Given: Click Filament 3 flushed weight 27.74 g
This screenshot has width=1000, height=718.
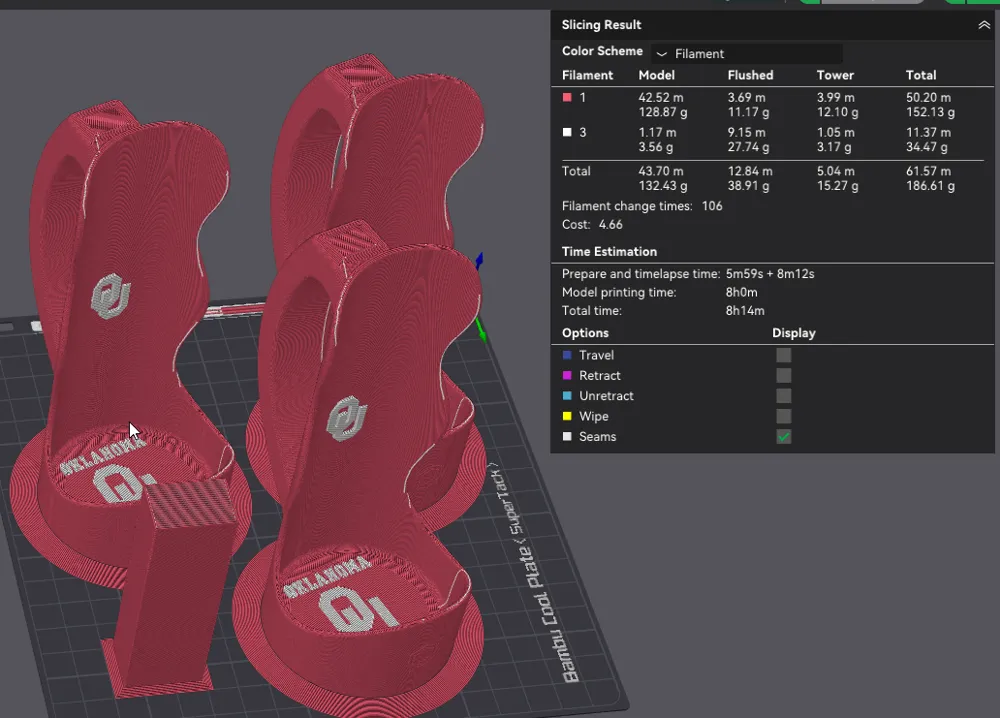Looking at the screenshot, I should (748, 147).
